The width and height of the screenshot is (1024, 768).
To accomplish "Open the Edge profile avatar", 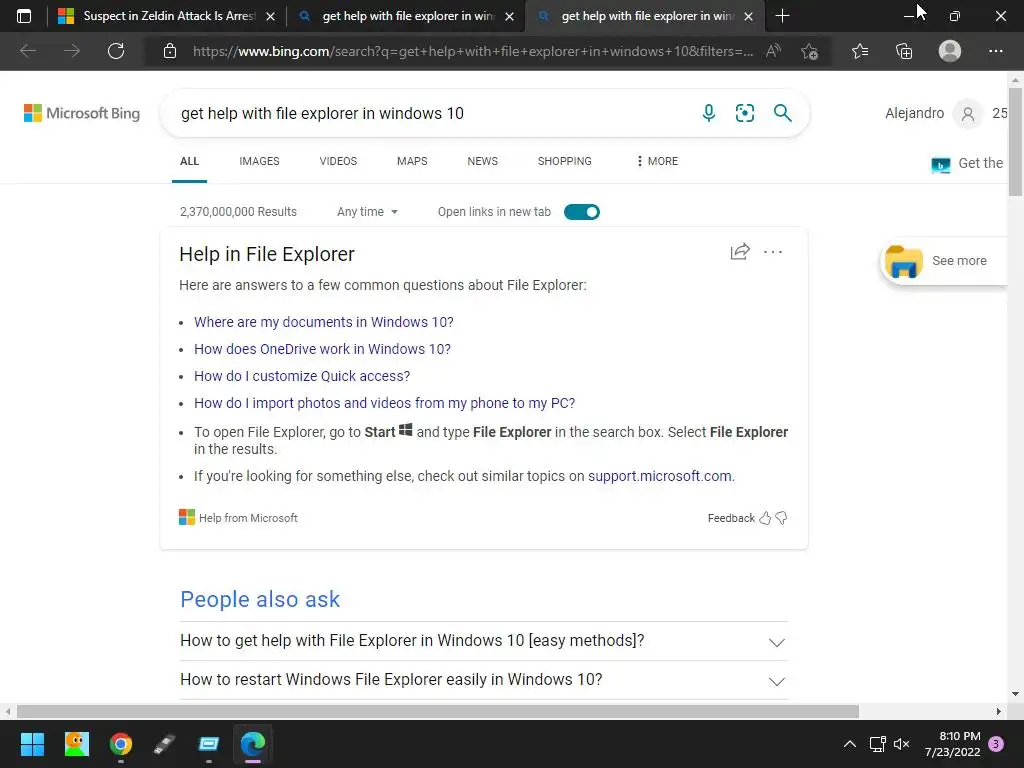I will pos(950,51).
